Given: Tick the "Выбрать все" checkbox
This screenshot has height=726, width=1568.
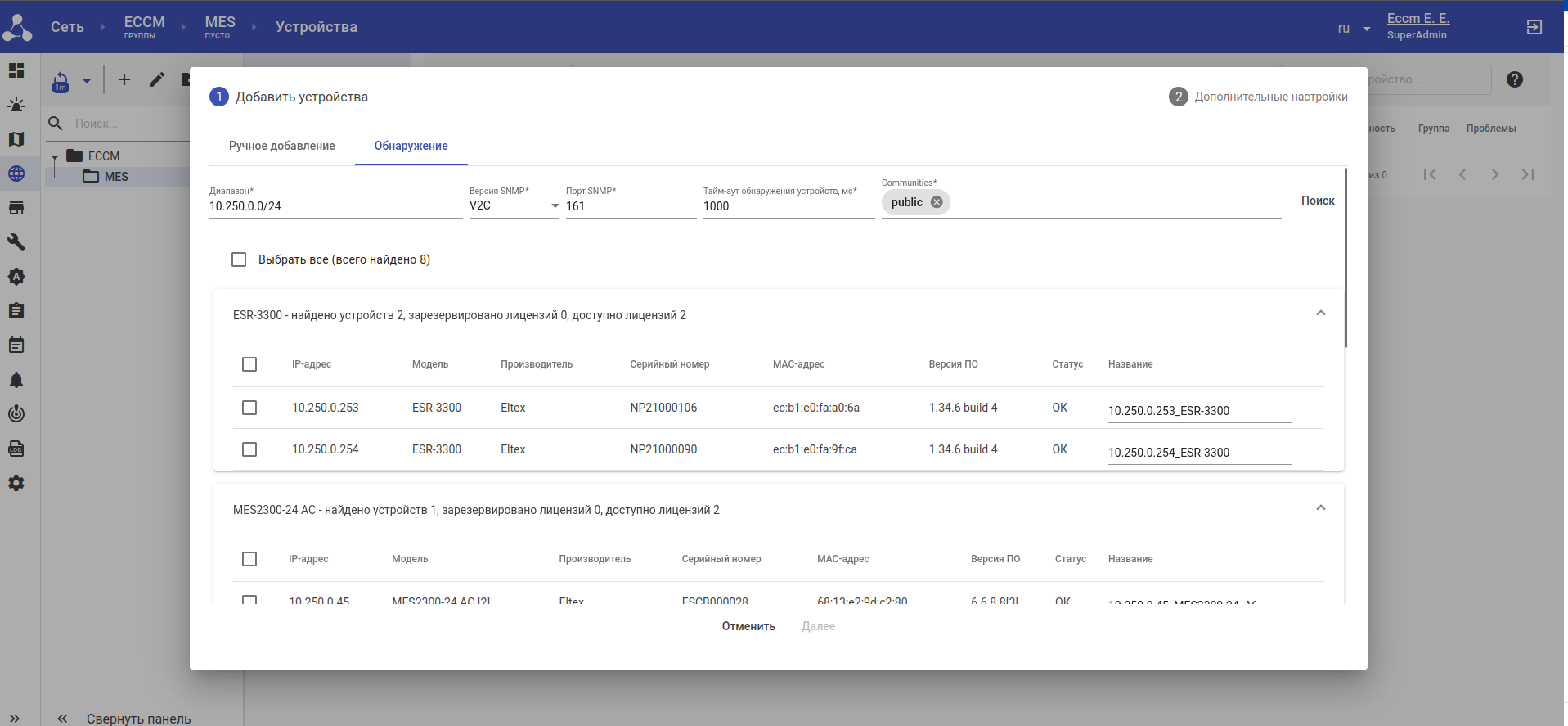Looking at the screenshot, I should [x=239, y=259].
